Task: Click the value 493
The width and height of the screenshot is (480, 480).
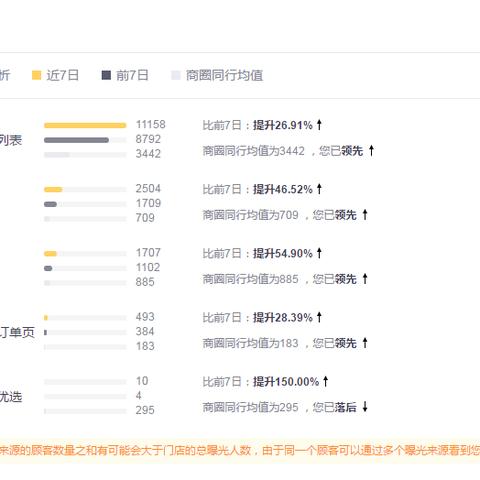Action: tap(145, 317)
